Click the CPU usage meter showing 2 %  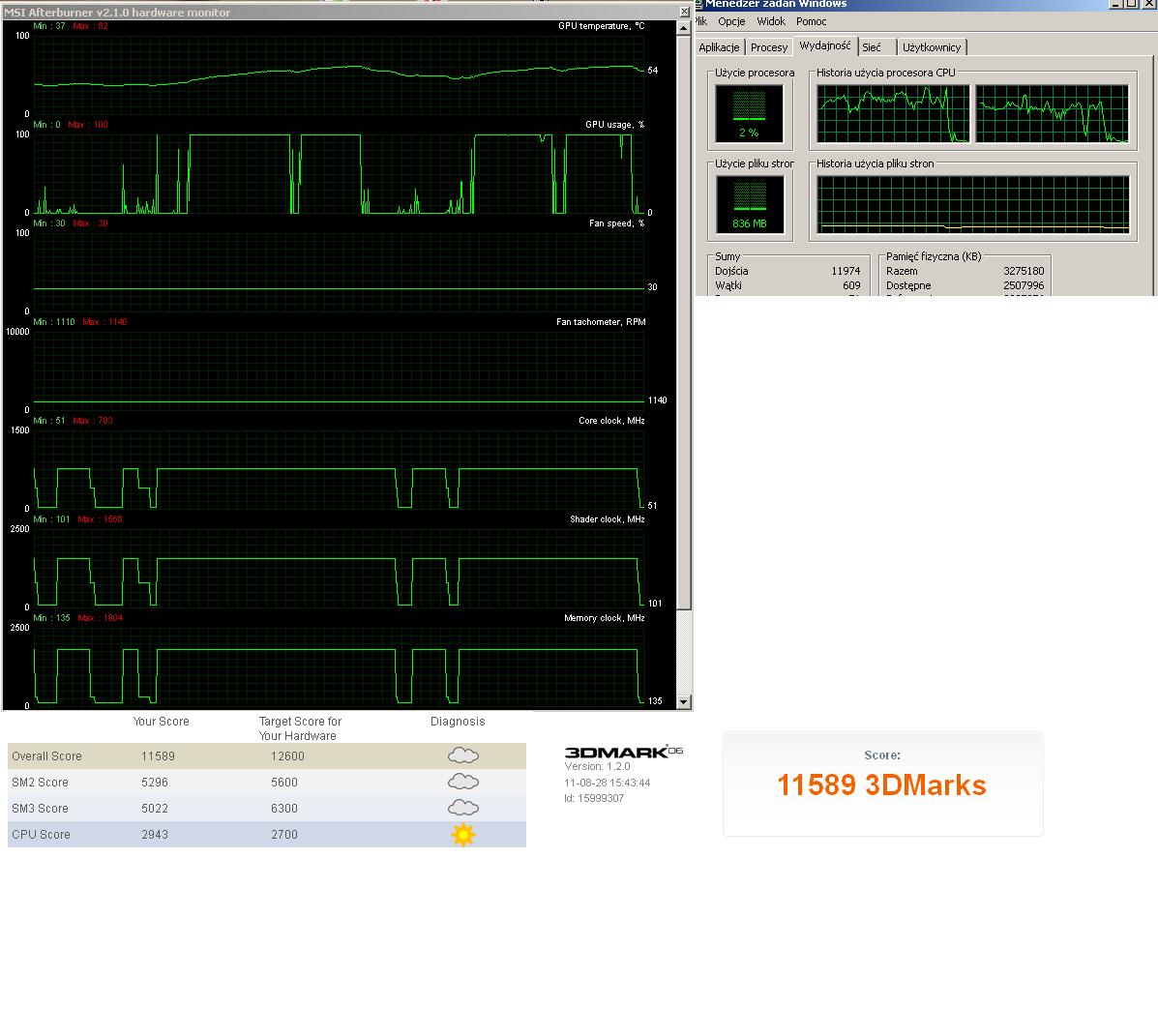pos(749,114)
